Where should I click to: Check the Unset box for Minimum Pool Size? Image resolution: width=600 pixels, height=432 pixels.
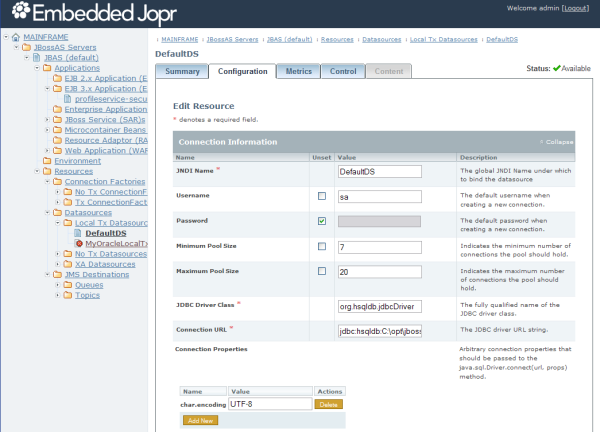tap(322, 246)
